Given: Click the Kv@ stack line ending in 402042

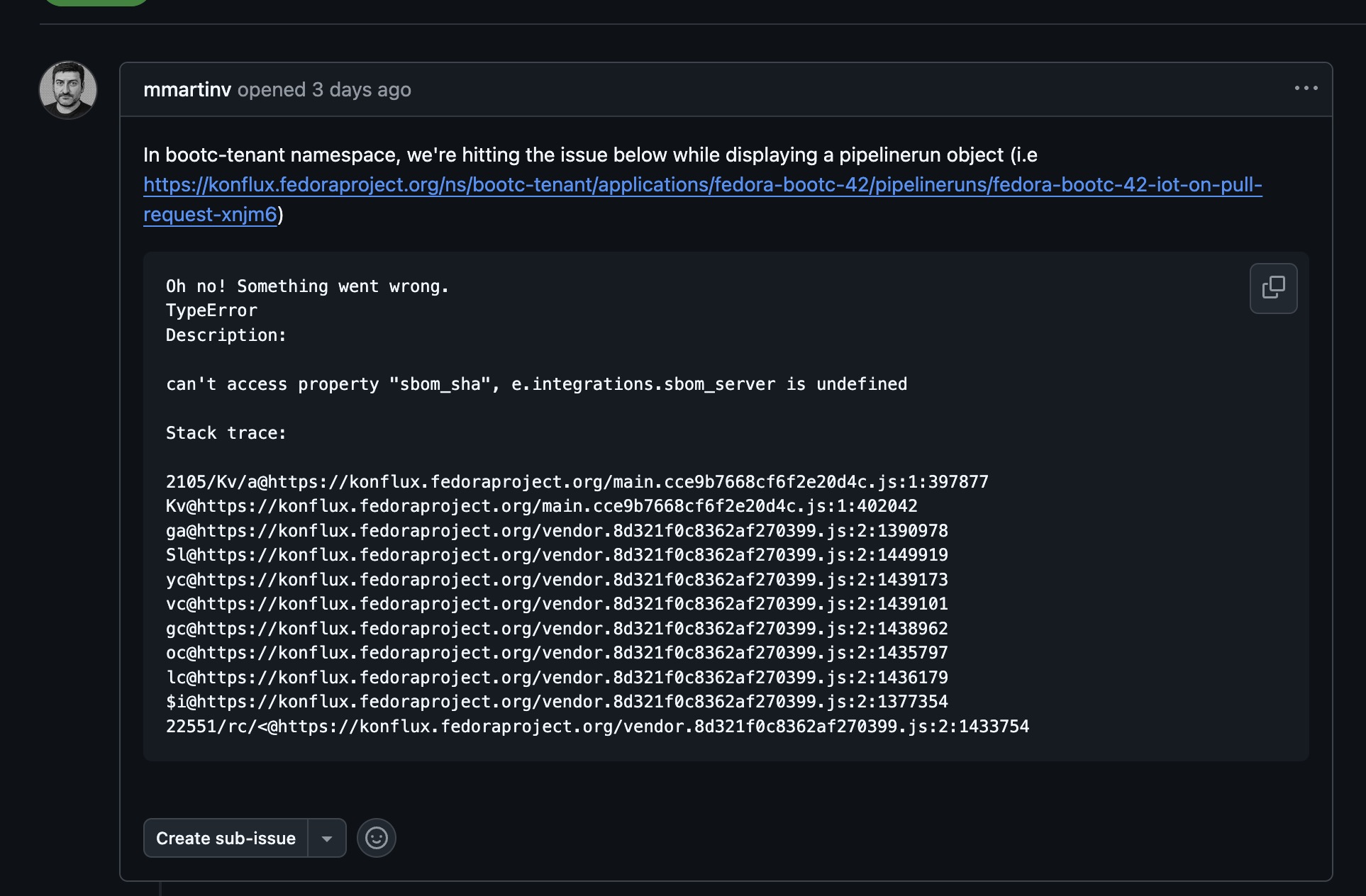Looking at the screenshot, I should [541, 506].
